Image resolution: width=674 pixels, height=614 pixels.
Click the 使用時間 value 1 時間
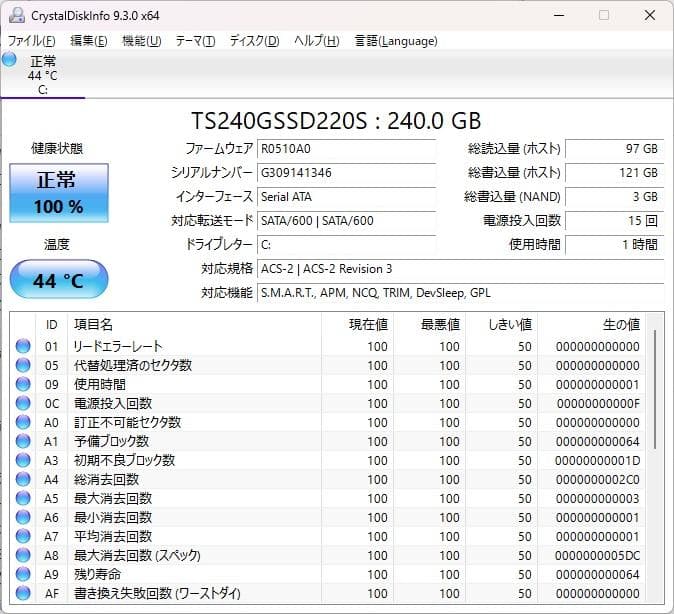pos(615,245)
